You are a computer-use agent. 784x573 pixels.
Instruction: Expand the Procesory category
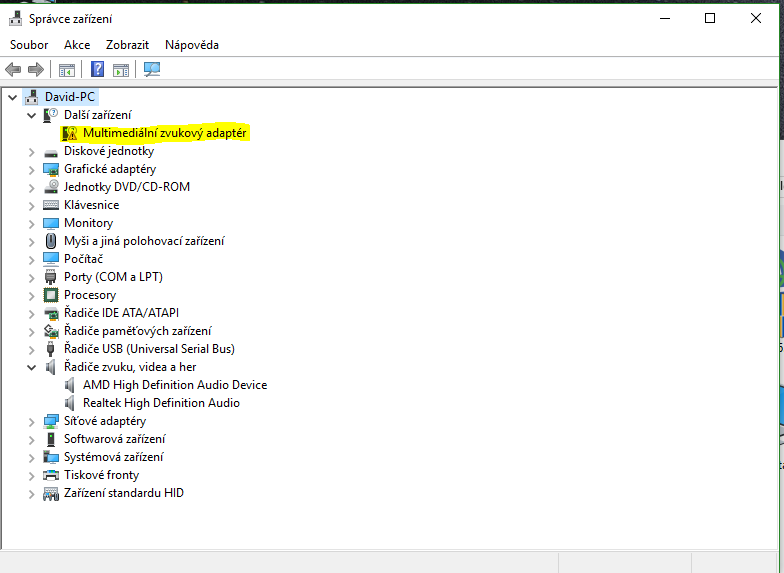click(x=32, y=296)
